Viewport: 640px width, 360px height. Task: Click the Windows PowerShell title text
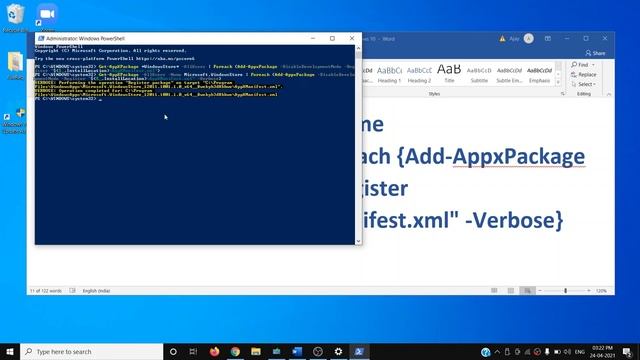click(x=85, y=38)
